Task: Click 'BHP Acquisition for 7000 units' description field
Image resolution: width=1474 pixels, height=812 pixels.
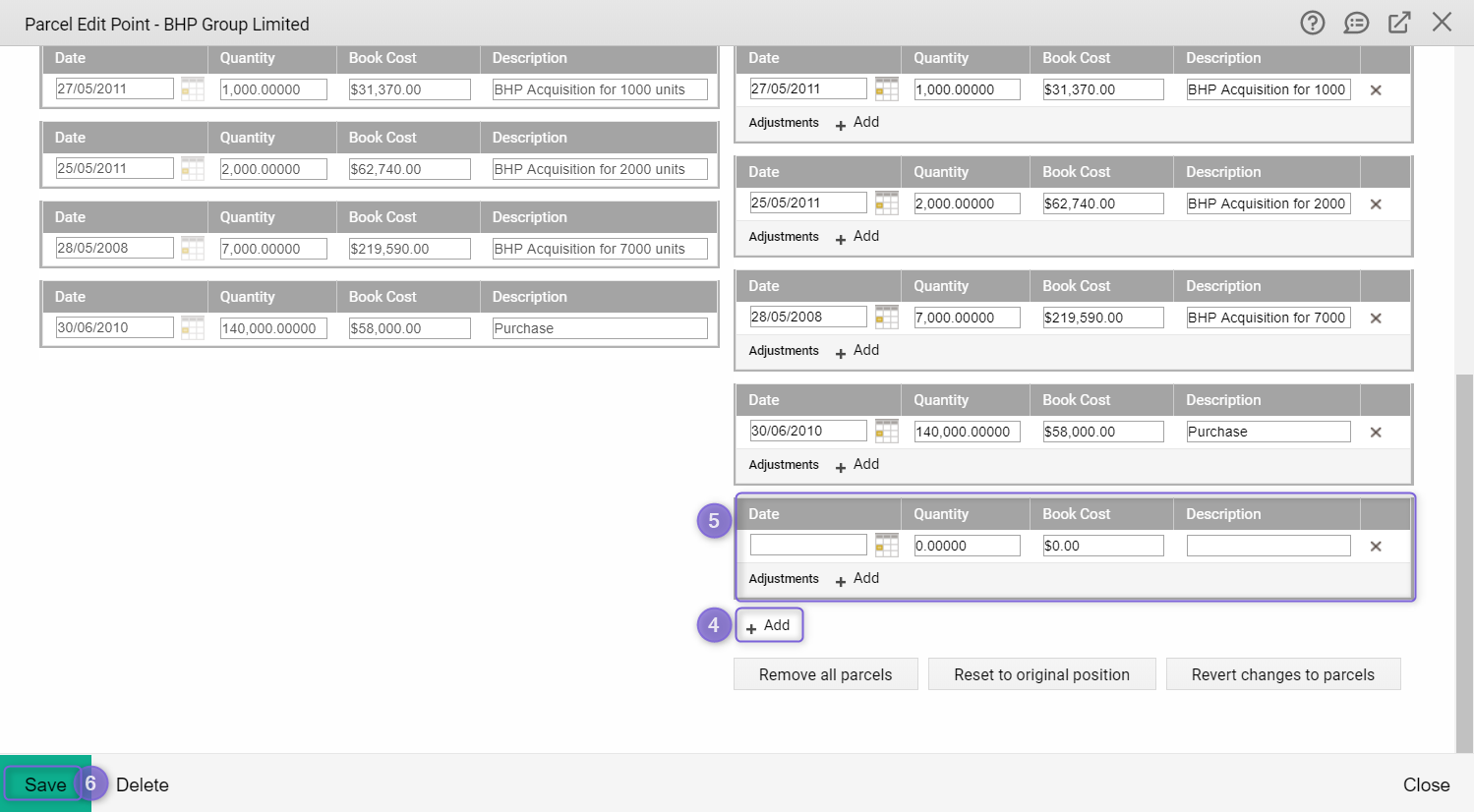Action: point(600,249)
